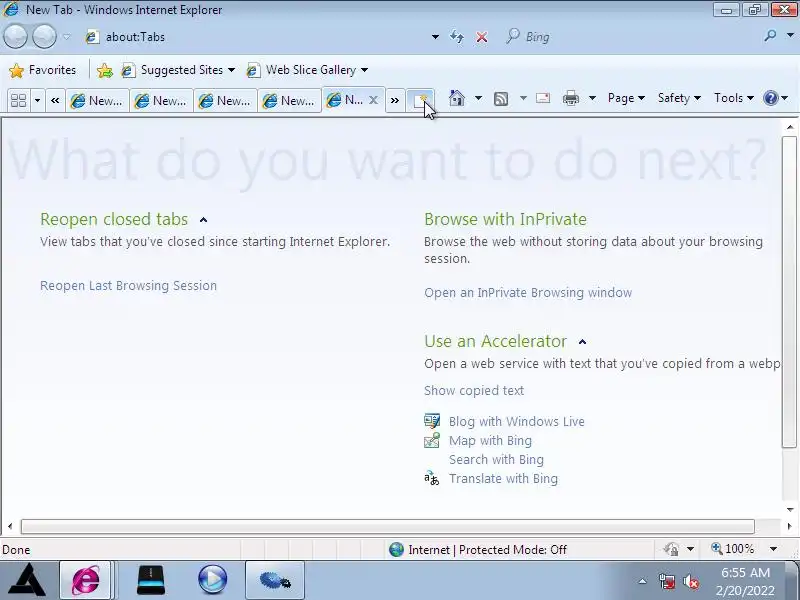Click the Print icon

570,98
